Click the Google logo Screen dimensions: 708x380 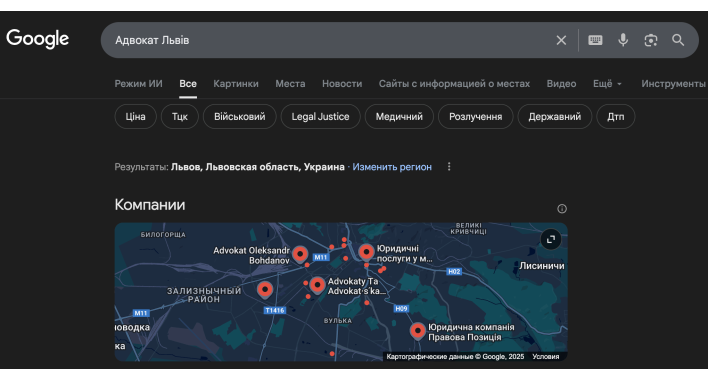(x=37, y=39)
